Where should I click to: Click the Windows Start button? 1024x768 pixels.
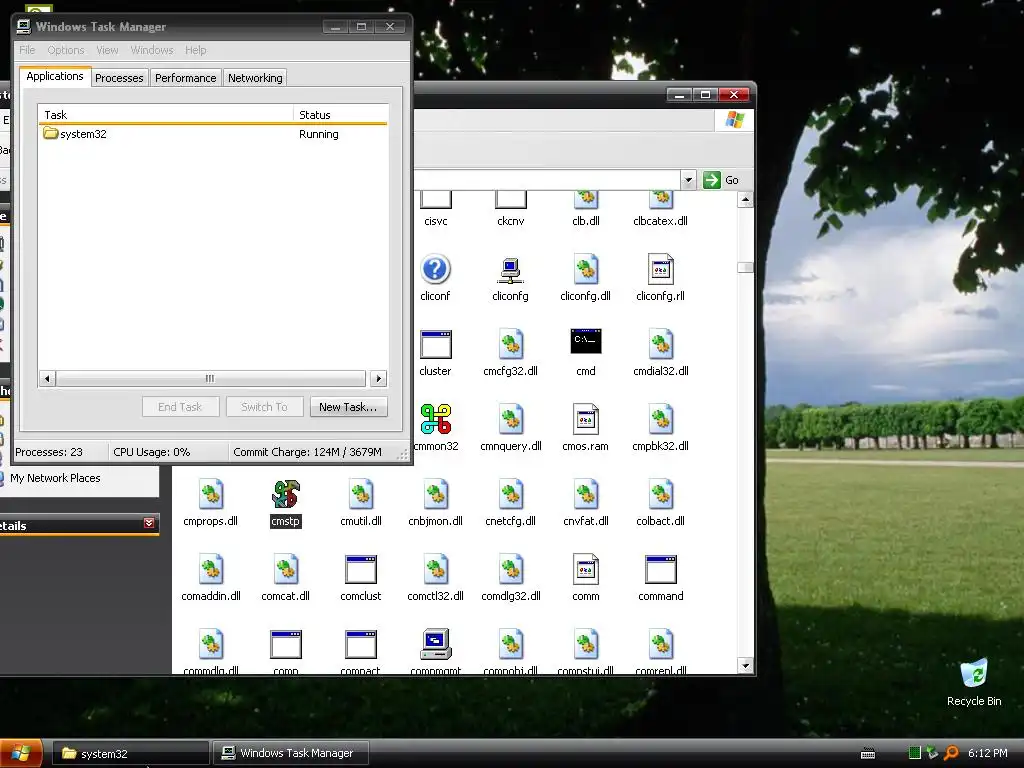tap(21, 754)
